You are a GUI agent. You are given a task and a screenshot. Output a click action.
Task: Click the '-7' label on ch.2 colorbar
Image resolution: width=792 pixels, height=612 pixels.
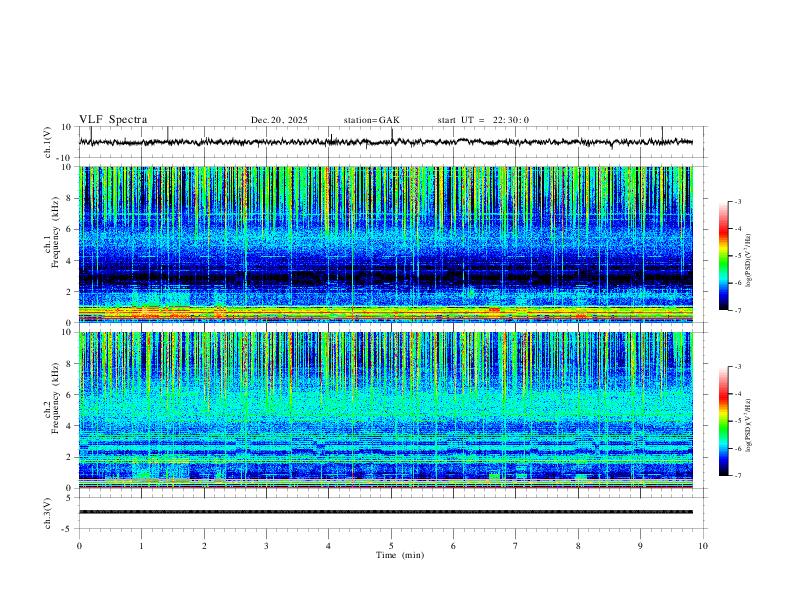coord(737,476)
